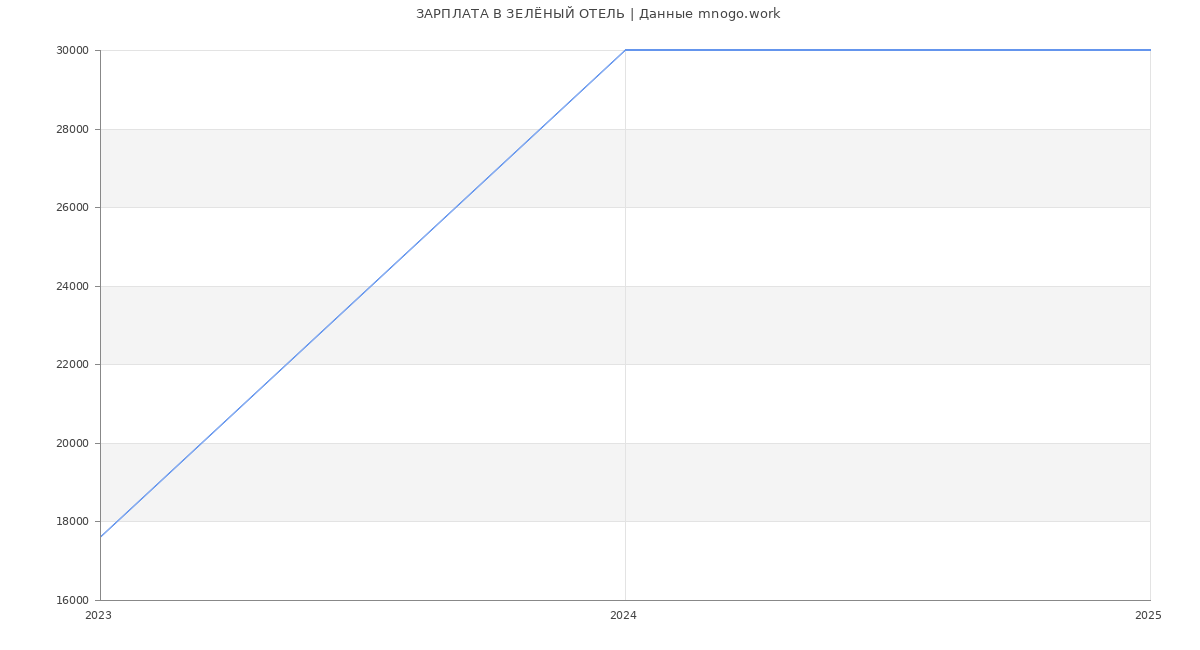
Task: Click the salary line's 2023 starting point
Action: (101, 537)
